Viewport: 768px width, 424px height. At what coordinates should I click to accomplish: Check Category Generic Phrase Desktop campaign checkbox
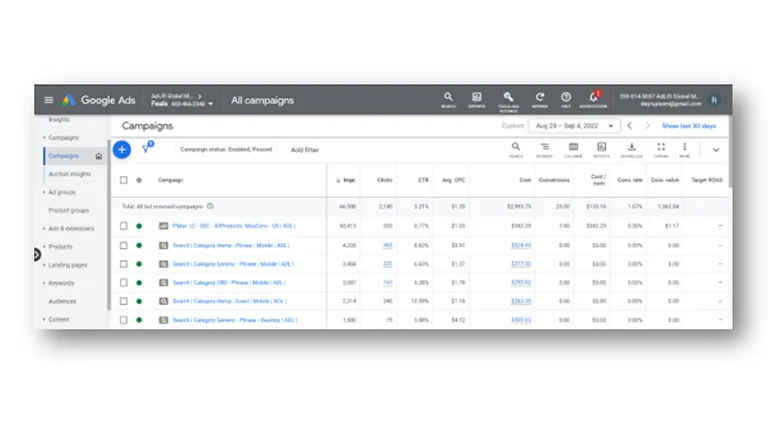pos(123,320)
